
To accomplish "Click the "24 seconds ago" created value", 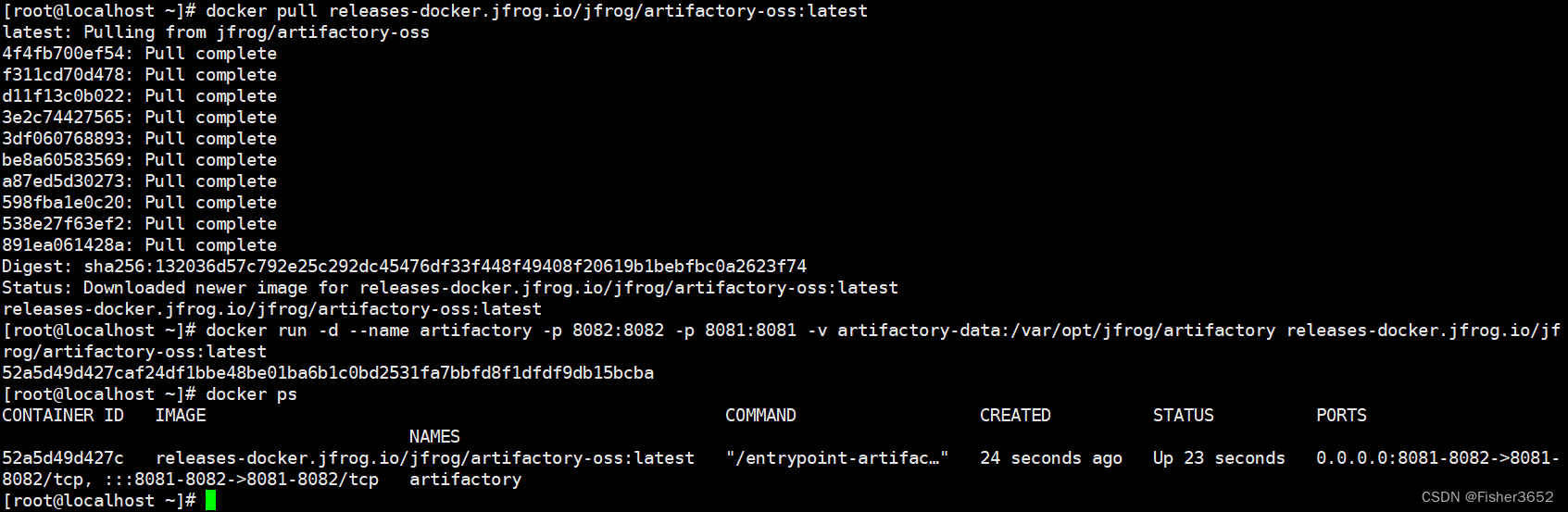I will tap(1051, 458).
